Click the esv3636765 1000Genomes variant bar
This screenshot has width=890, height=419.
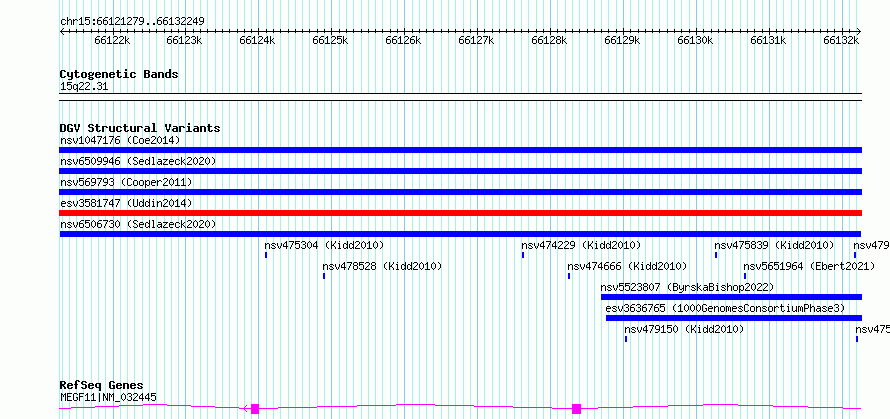tap(734, 318)
